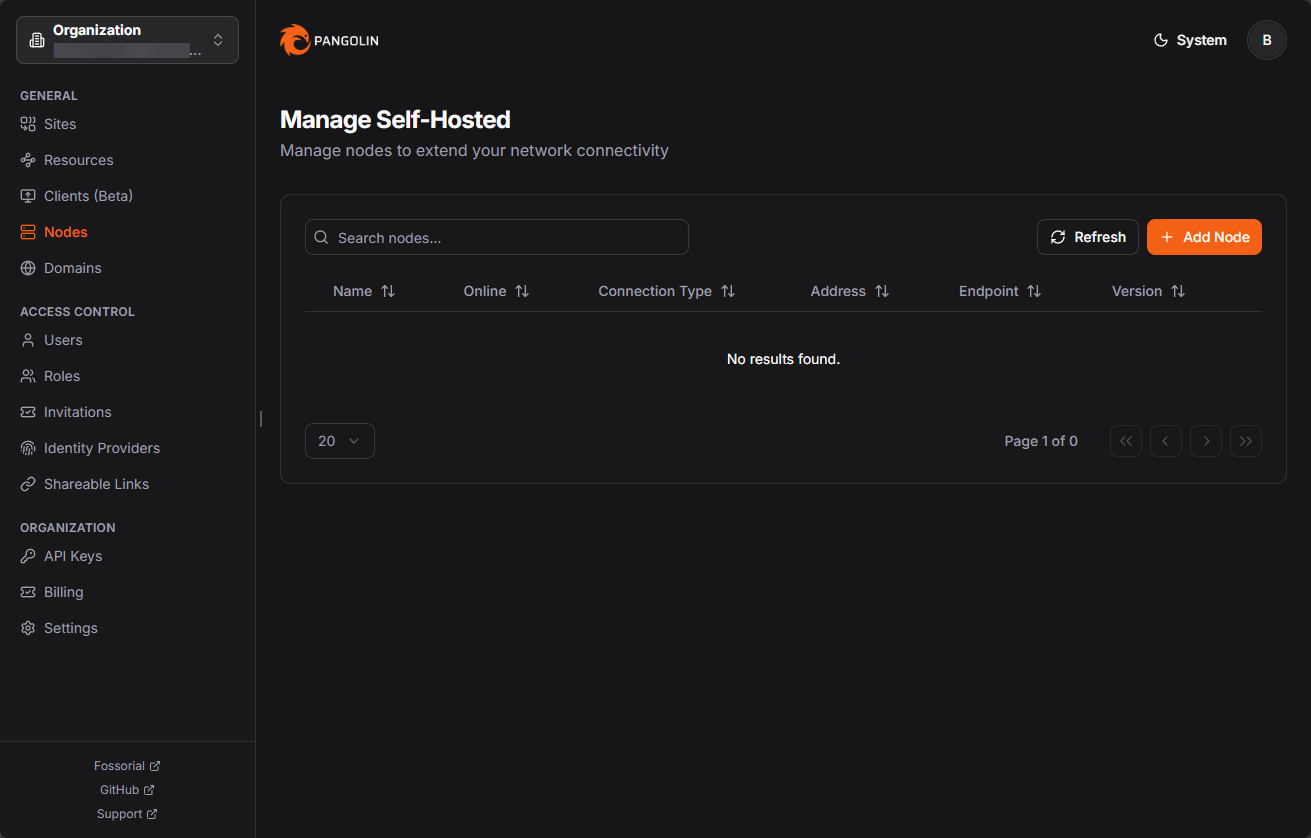Click the "No results found." message
This screenshot has width=1311, height=838.
783,359
